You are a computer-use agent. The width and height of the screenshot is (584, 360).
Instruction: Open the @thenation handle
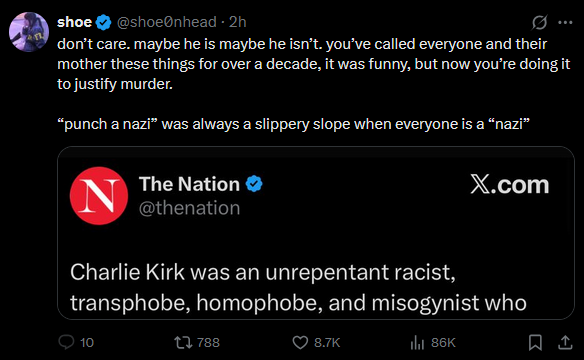tap(189, 208)
